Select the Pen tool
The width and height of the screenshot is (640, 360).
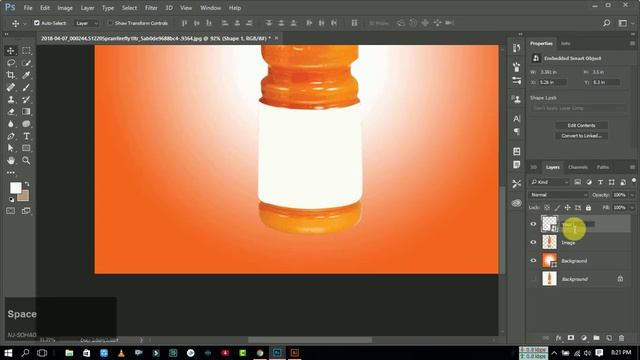tap(11, 136)
